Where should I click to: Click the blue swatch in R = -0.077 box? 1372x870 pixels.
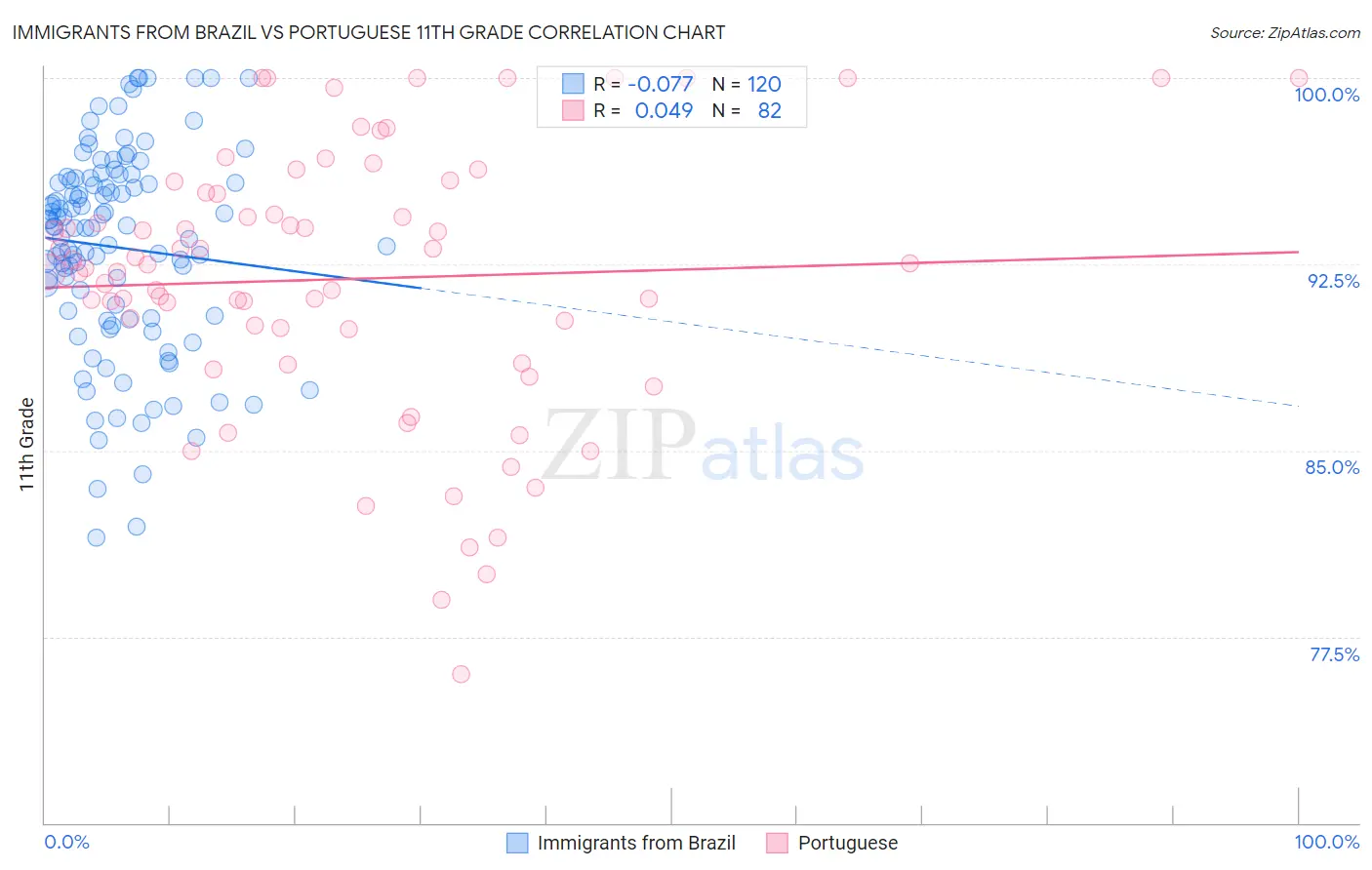[573, 84]
